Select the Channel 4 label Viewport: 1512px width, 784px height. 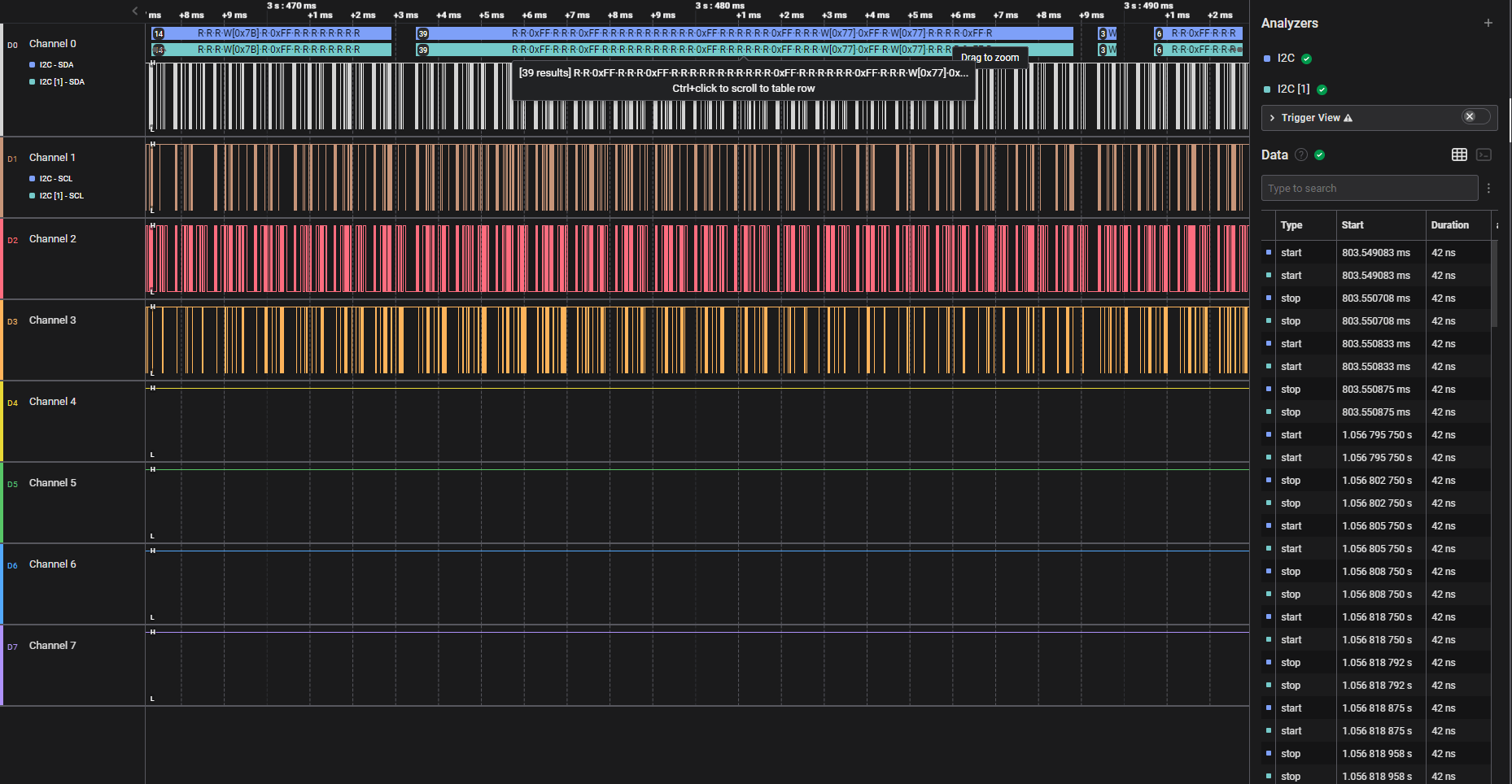click(53, 402)
